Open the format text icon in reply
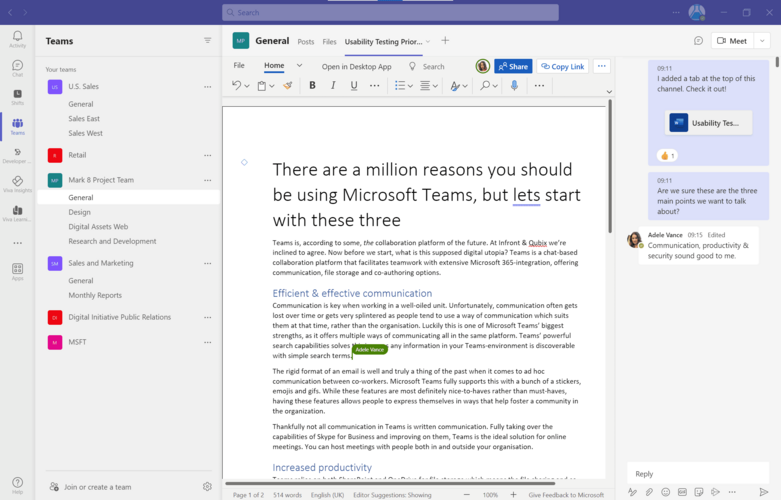 click(633, 492)
